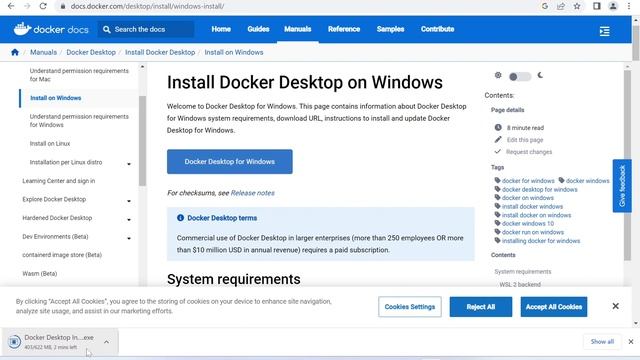
Task: Click the Cookies Settings button
Action: coord(410,307)
